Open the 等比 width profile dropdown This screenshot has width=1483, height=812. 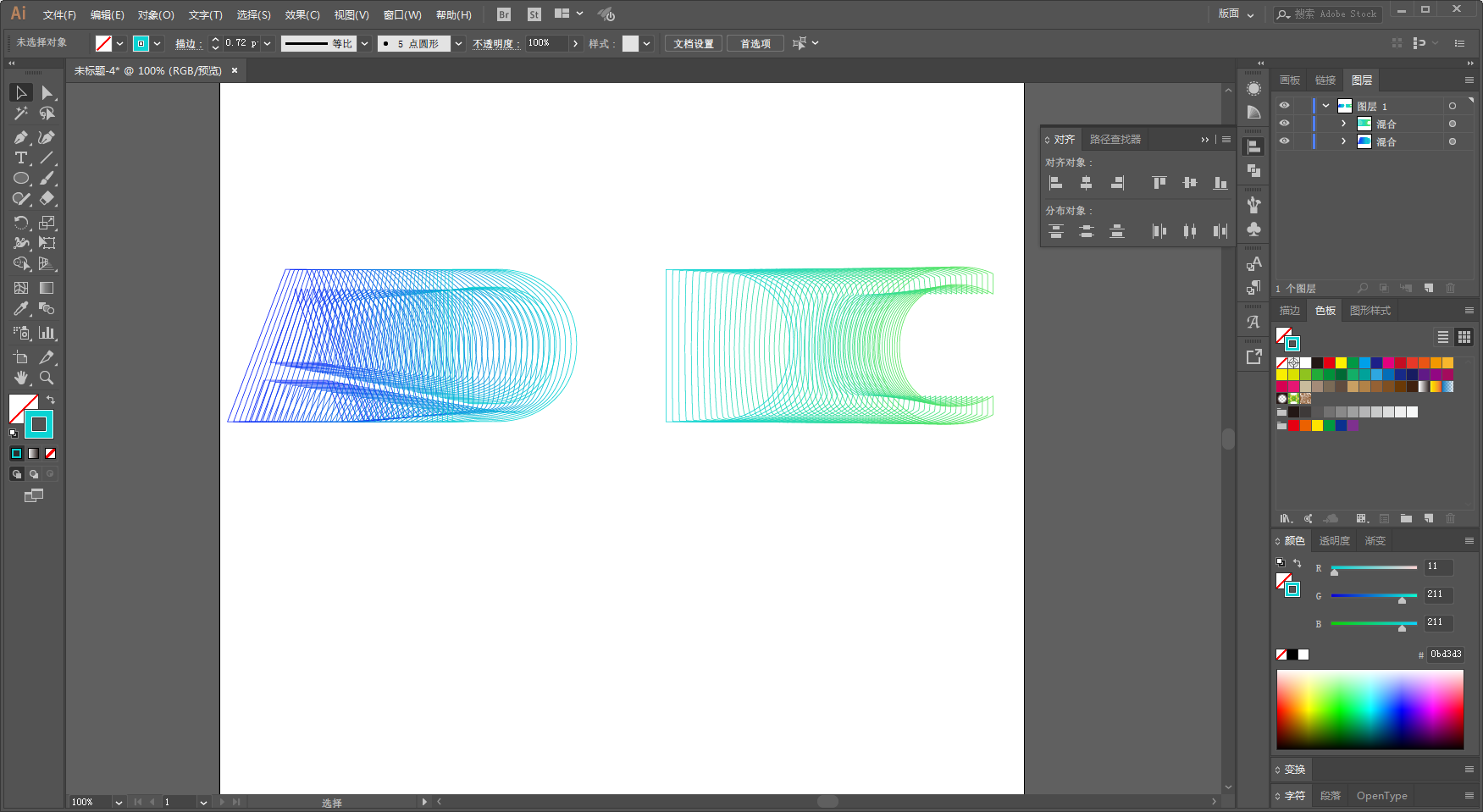click(x=365, y=43)
